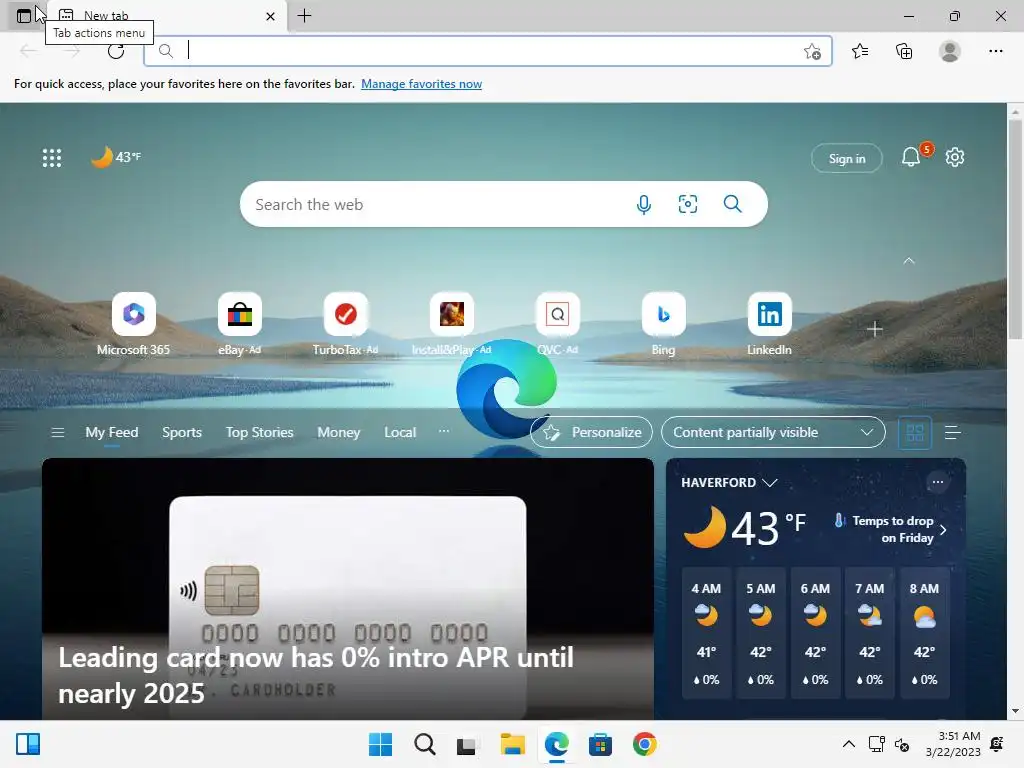This screenshot has height=768, width=1024.
Task: Switch feed to grid view
Action: click(915, 432)
